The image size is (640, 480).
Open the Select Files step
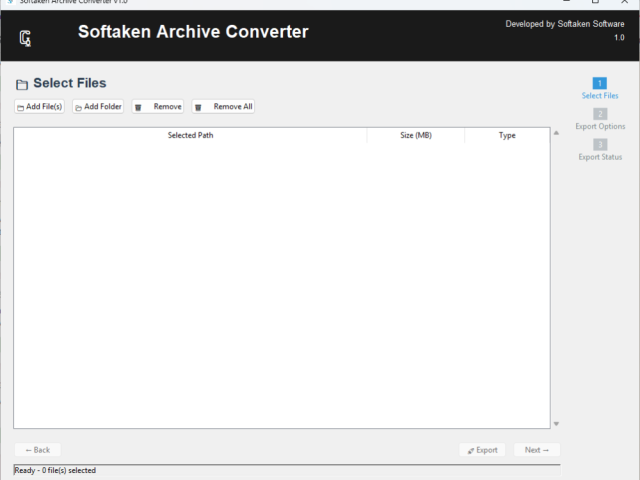(x=600, y=96)
